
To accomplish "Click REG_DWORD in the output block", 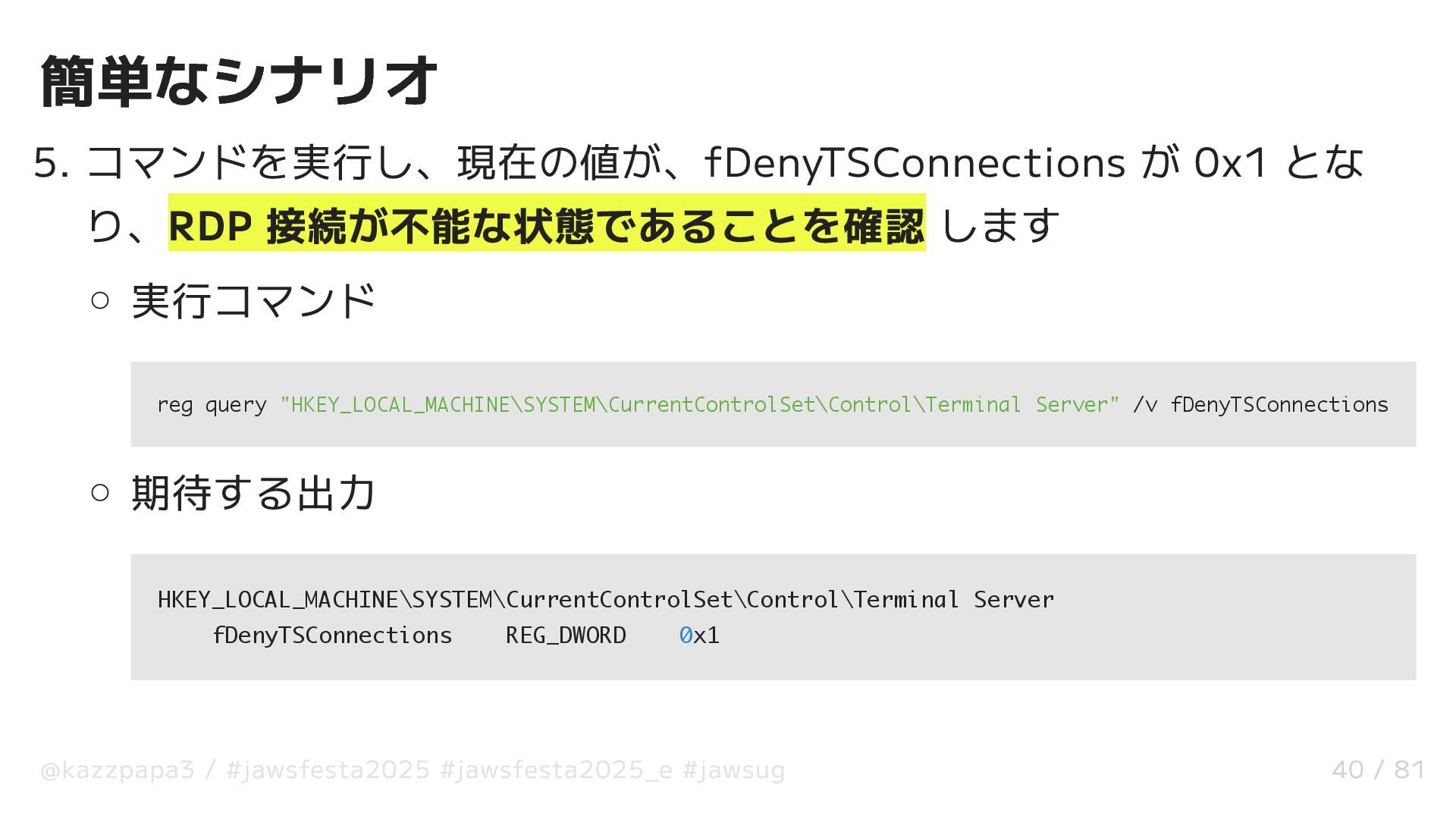I will (566, 635).
